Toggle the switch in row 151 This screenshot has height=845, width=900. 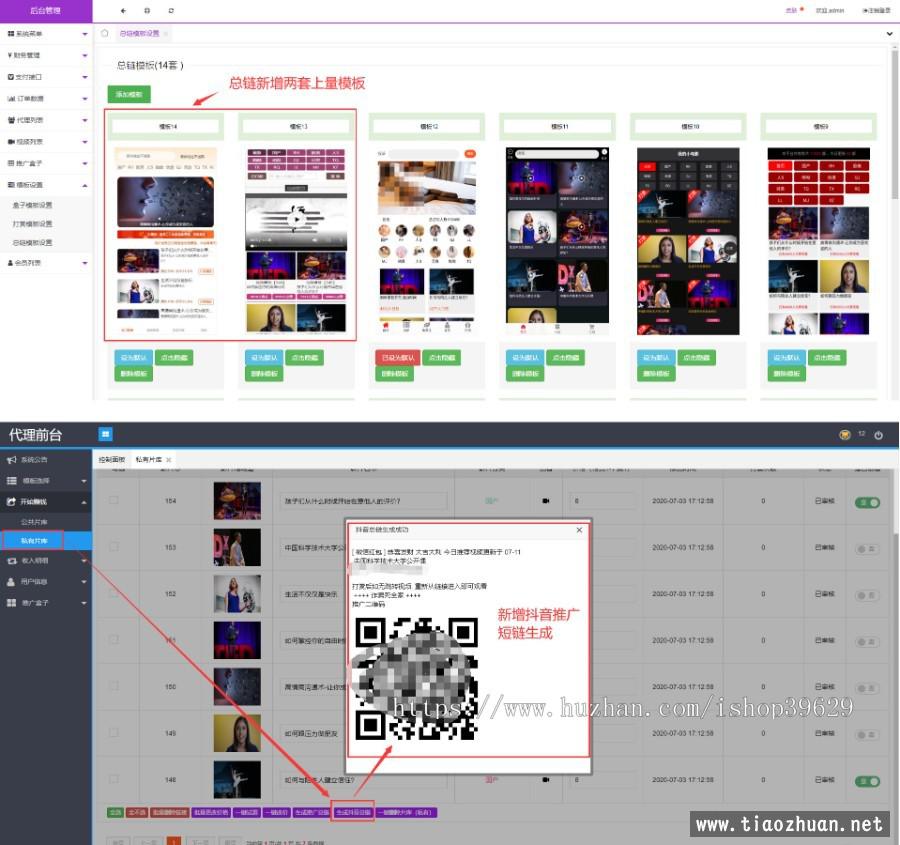tap(867, 642)
